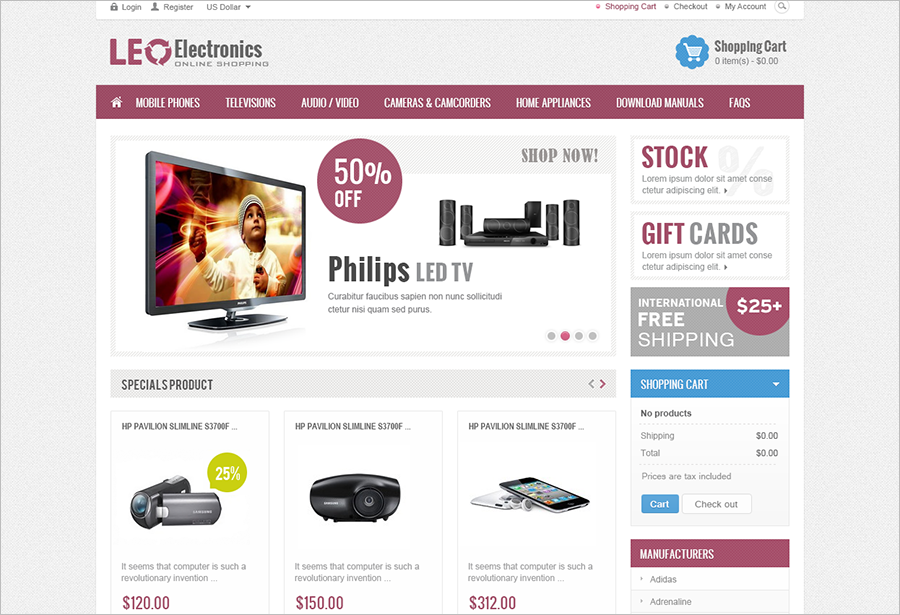This screenshot has width=900, height=615.
Task: Click the blue shopping cart badge icon
Action: pos(692,52)
